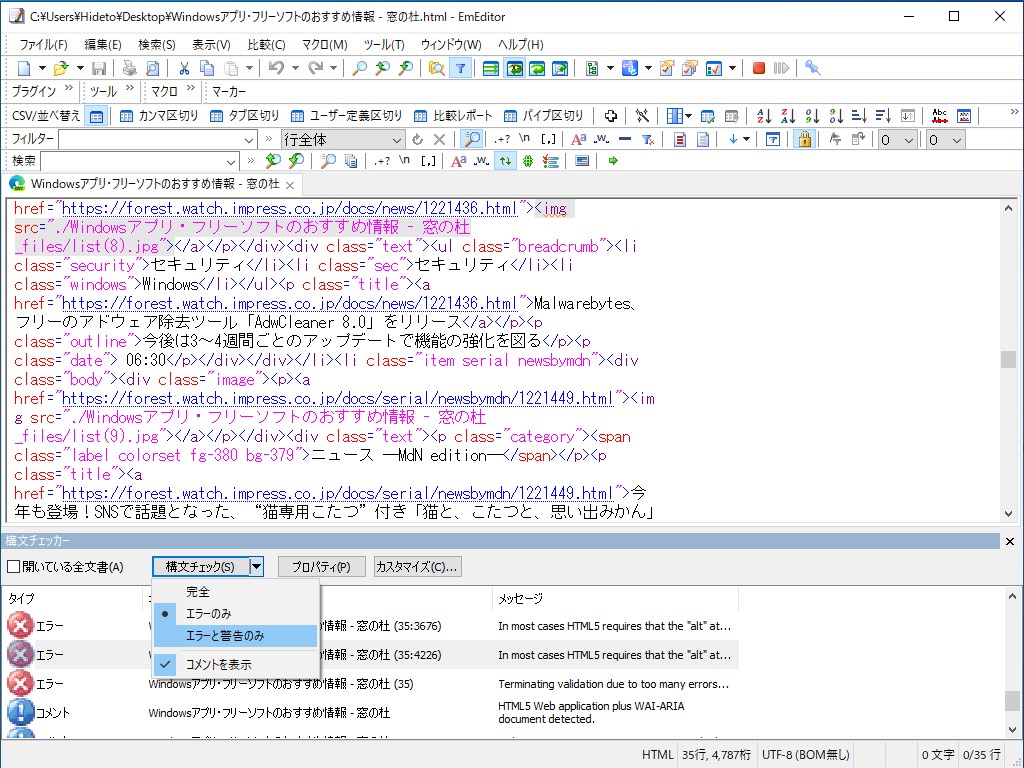Toggle Match Case Aa in filter toolbar

579,139
